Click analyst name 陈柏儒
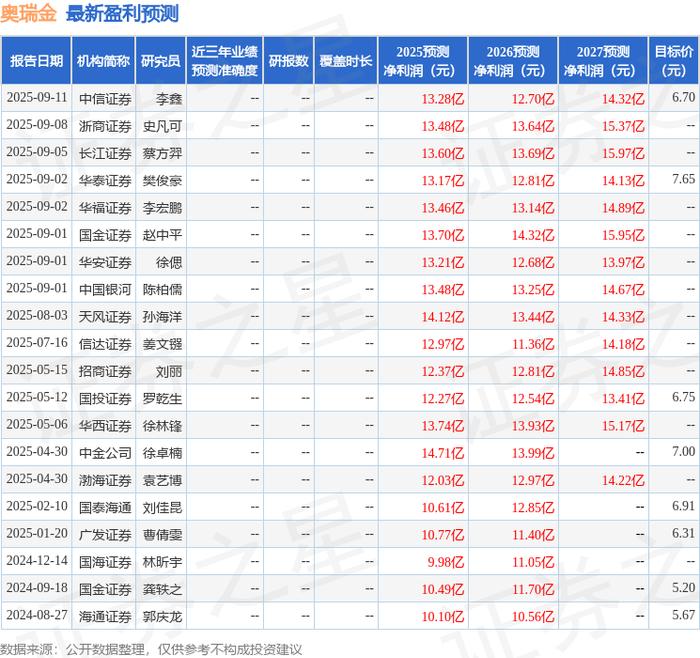The height and width of the screenshot is (658, 700). pos(162,289)
